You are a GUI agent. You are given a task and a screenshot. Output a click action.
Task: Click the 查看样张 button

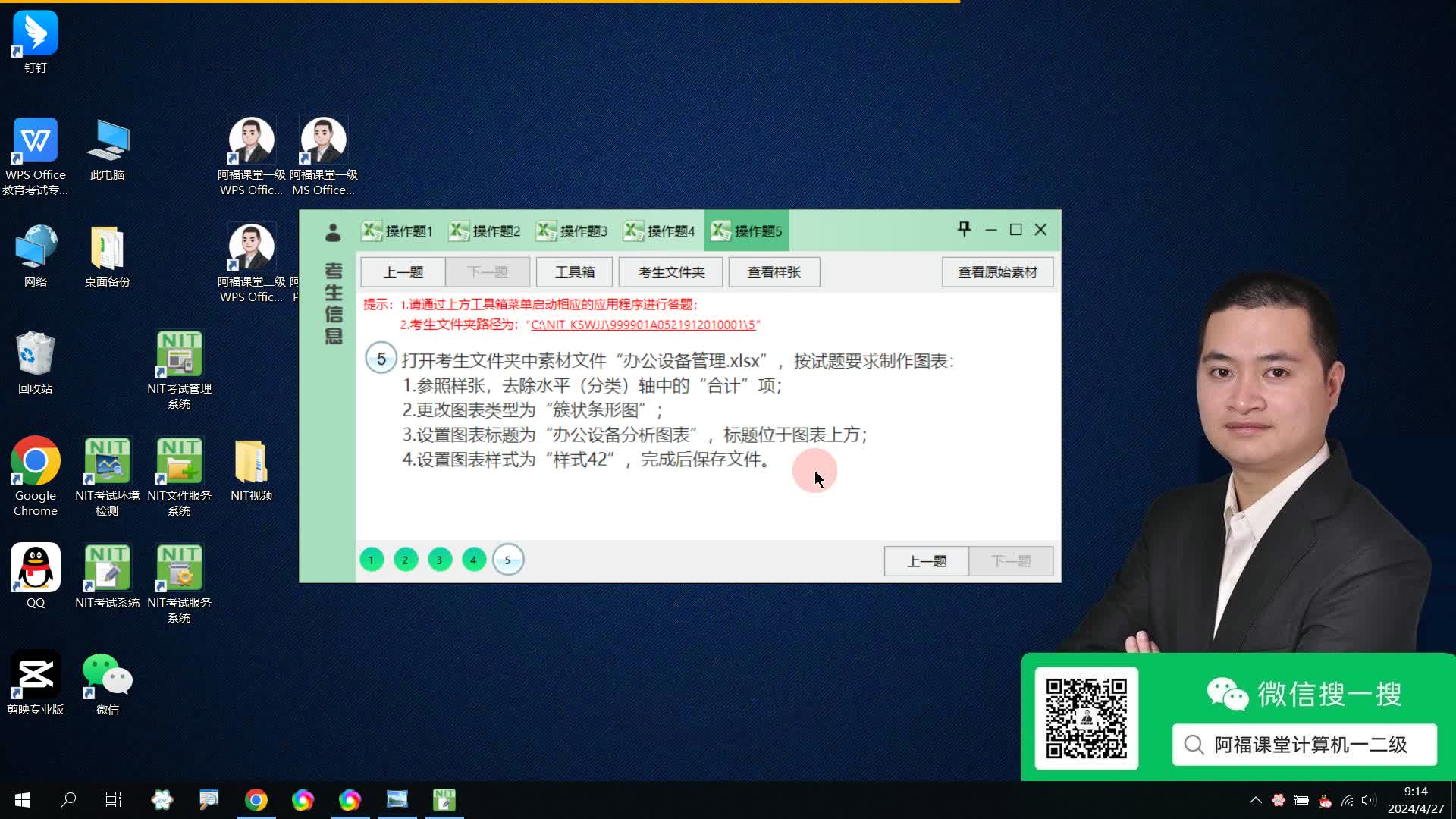click(x=773, y=272)
